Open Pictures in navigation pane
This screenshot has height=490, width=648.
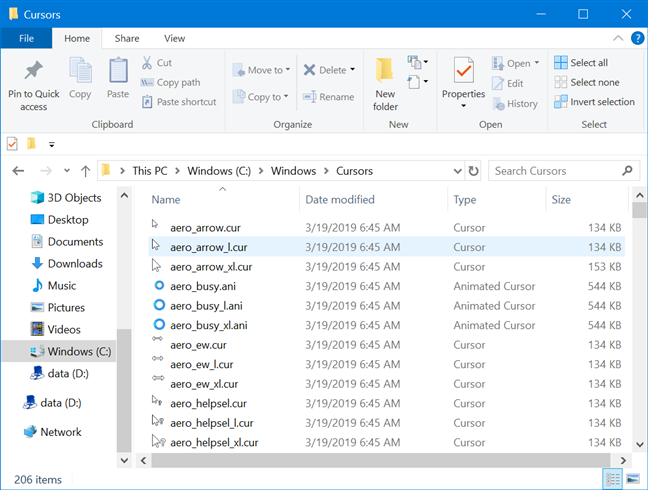coord(57,307)
